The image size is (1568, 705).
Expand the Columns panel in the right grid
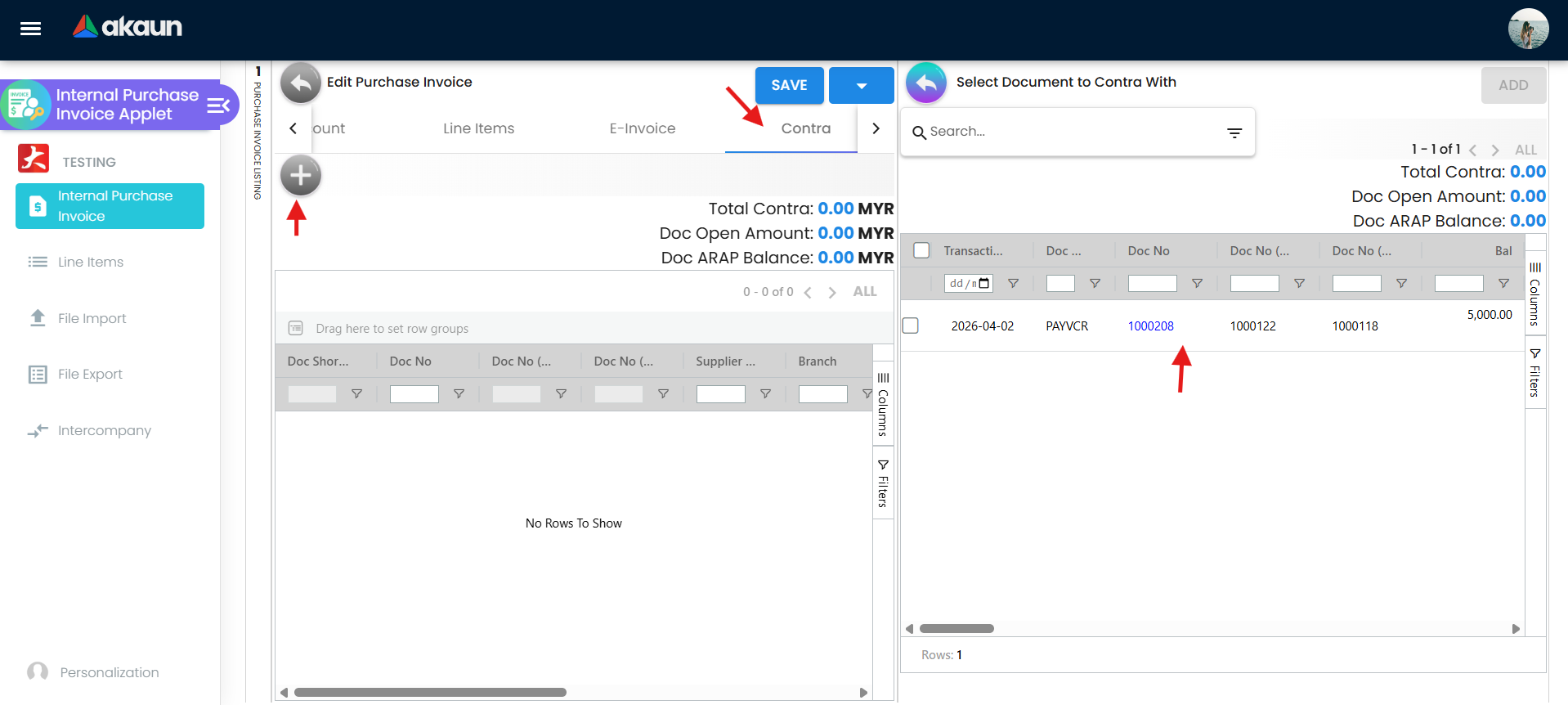pos(1535,293)
